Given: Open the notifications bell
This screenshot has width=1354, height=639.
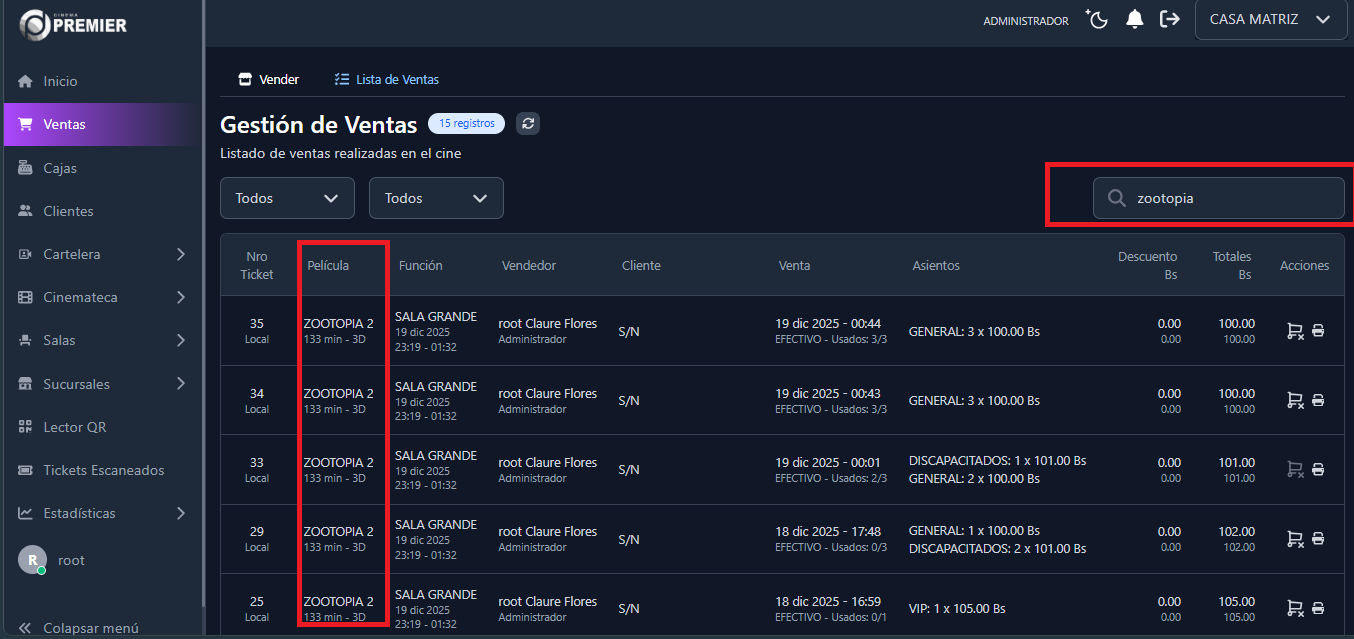Looking at the screenshot, I should click(x=1134, y=20).
